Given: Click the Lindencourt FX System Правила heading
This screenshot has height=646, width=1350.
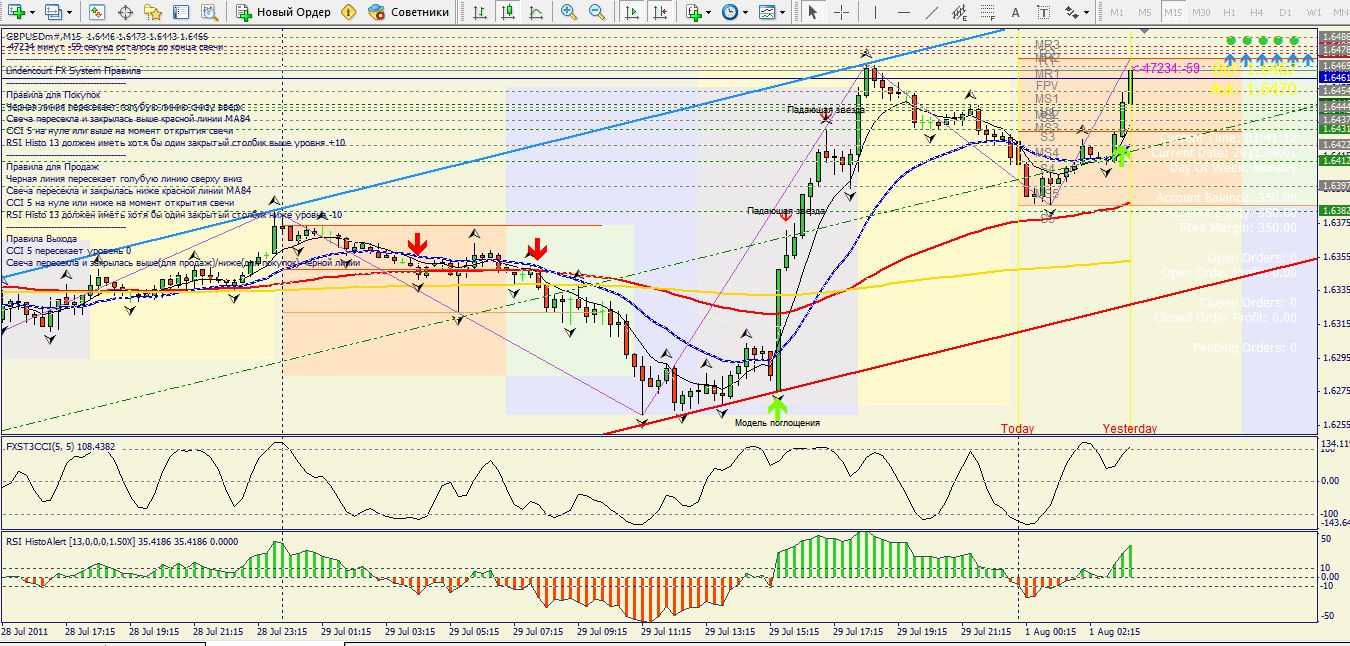Looking at the screenshot, I should pos(73,71).
